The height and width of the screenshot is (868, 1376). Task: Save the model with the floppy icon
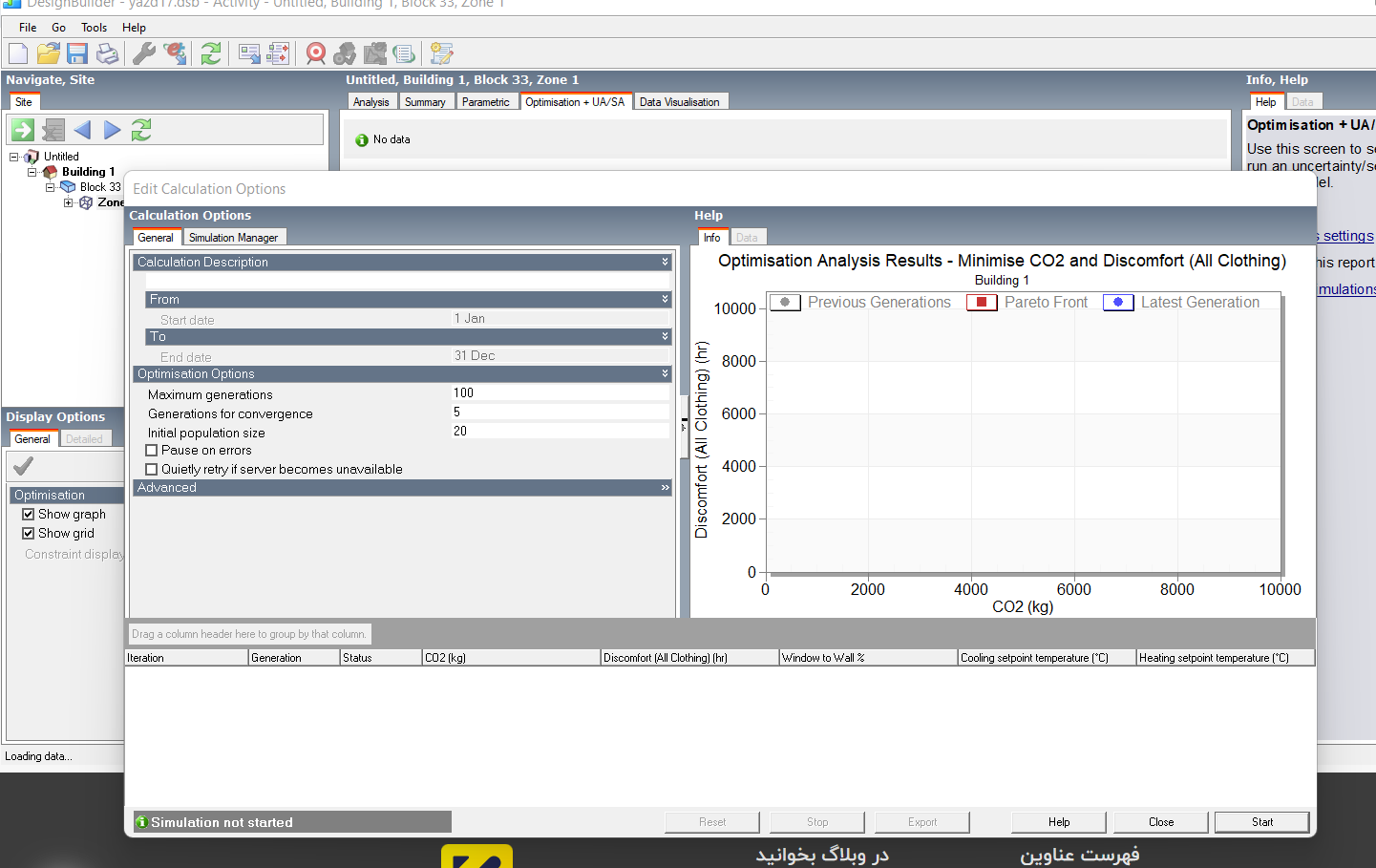[77, 53]
